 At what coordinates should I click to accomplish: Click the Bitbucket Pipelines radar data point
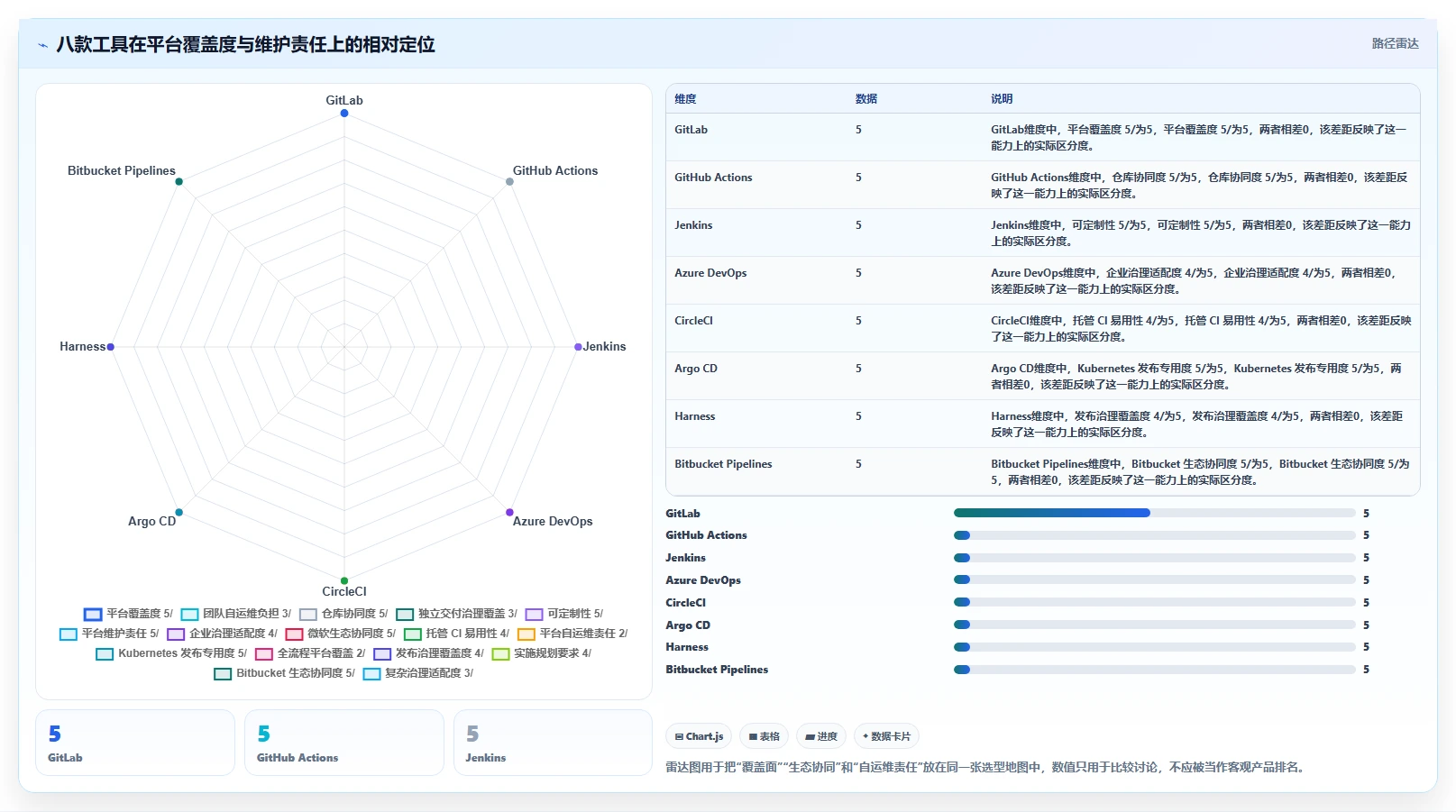179,182
